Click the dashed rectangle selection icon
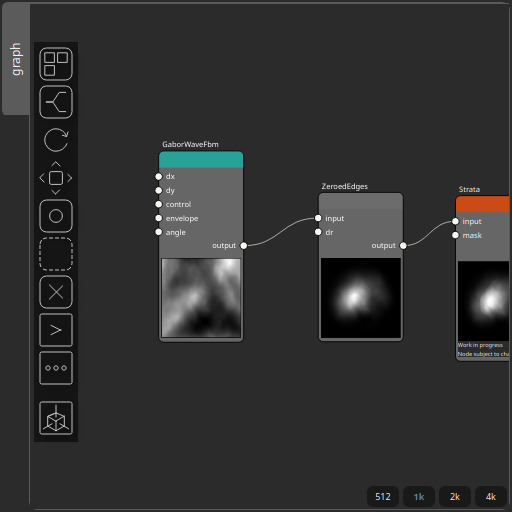 56,254
